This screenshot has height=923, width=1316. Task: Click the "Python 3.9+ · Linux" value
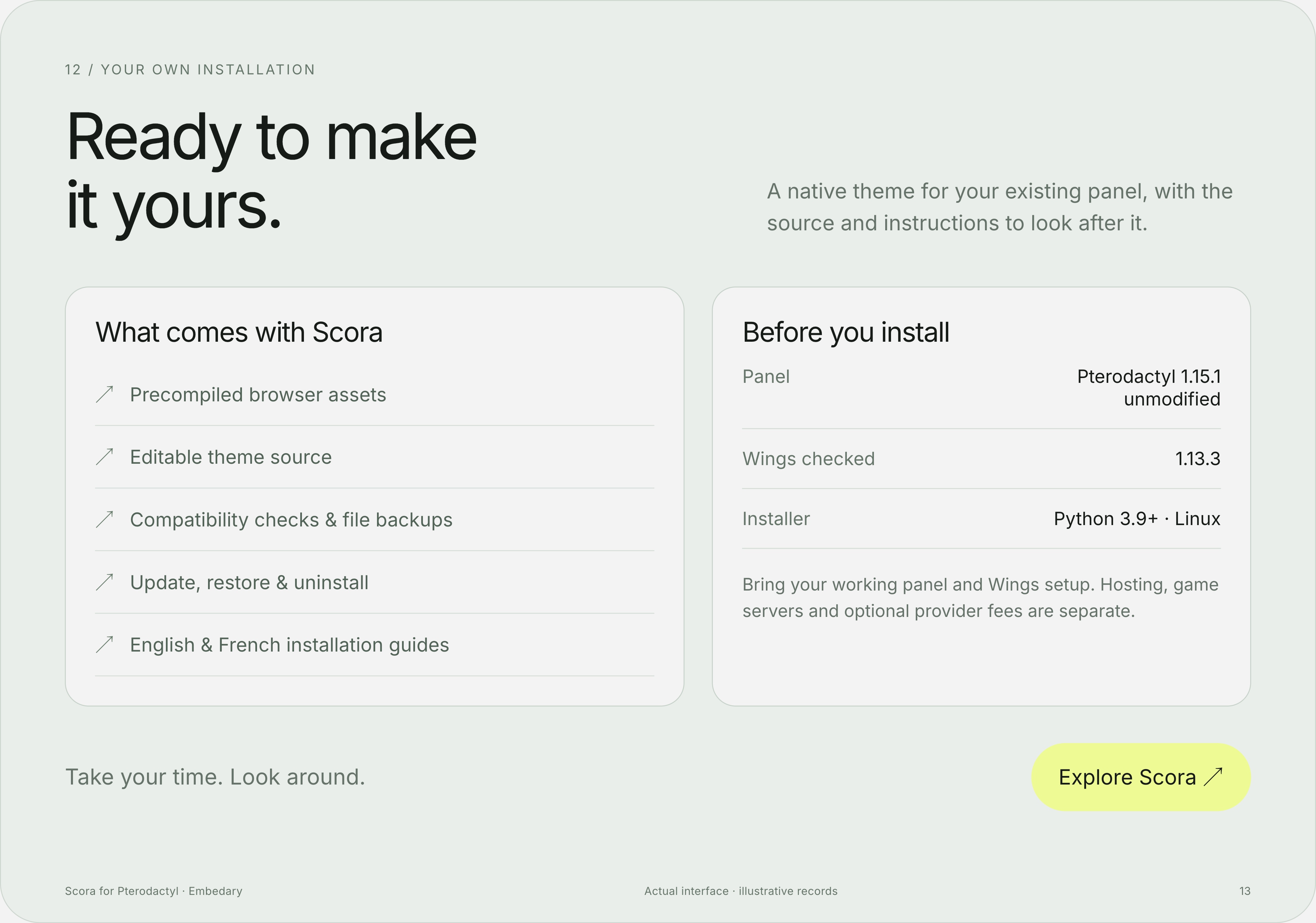click(1137, 519)
